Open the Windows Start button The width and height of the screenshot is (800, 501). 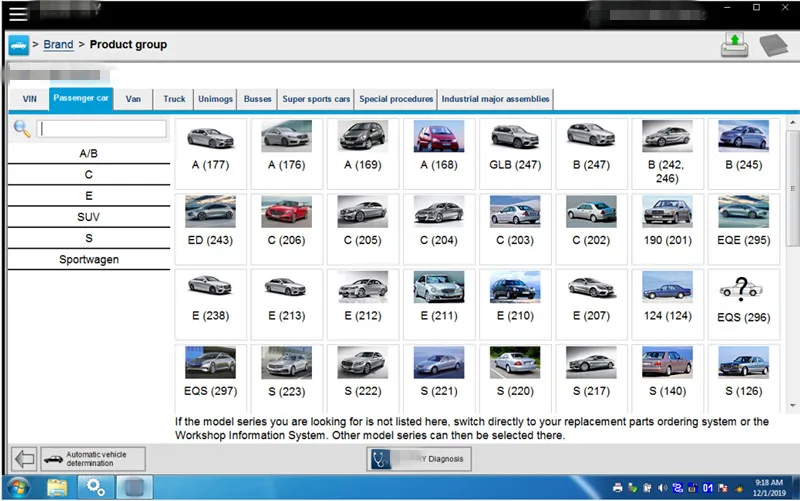coord(18,488)
